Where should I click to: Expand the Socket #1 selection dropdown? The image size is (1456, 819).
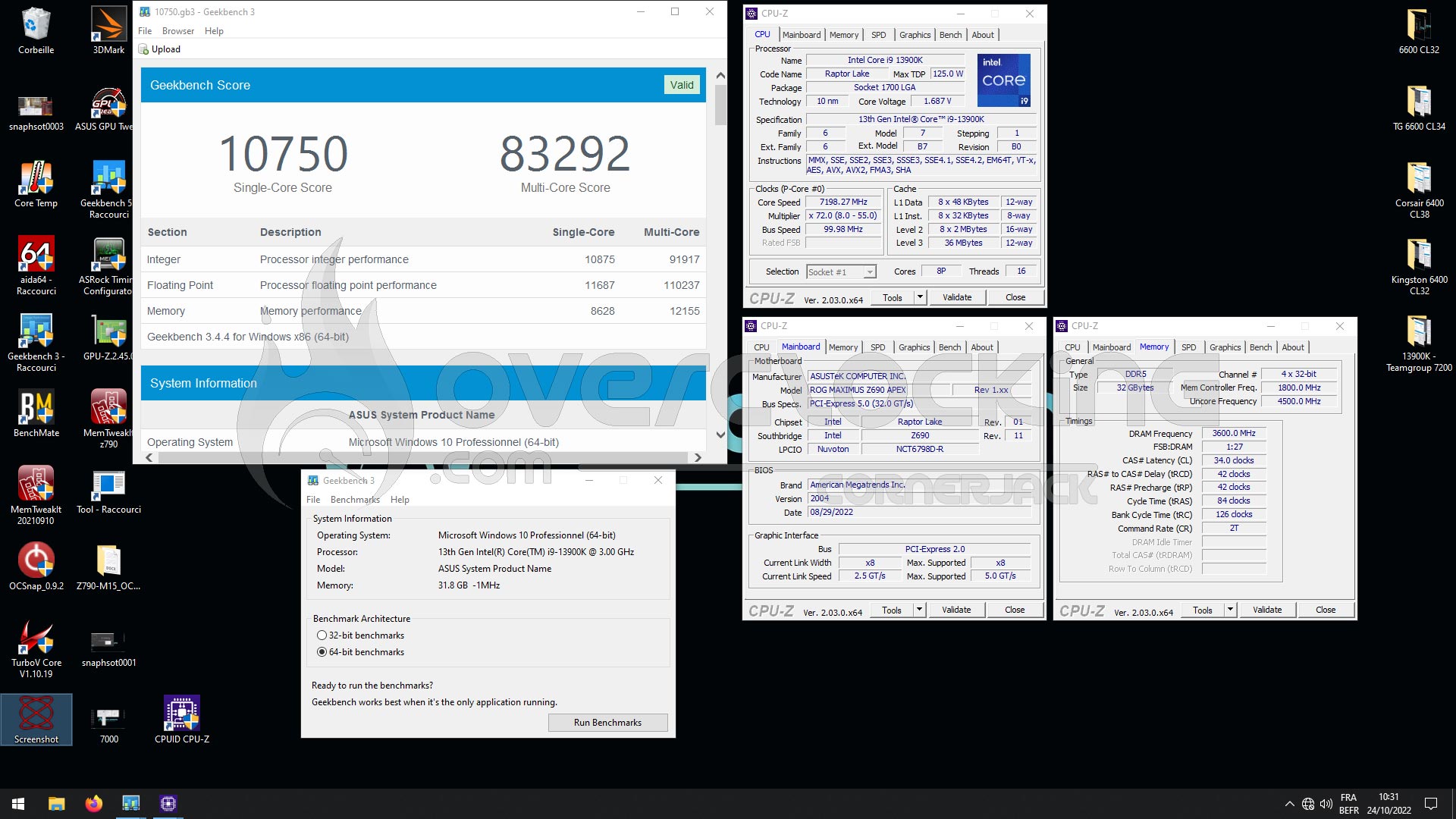(x=870, y=272)
